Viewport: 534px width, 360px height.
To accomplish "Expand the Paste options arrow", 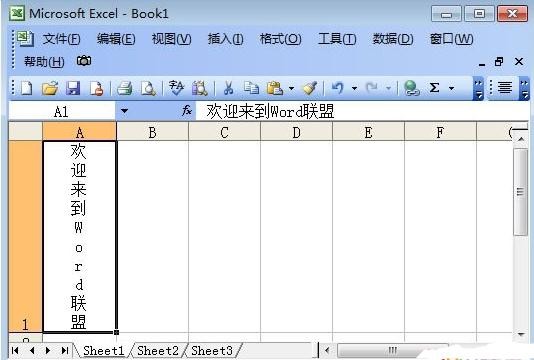I will [x=292, y=89].
